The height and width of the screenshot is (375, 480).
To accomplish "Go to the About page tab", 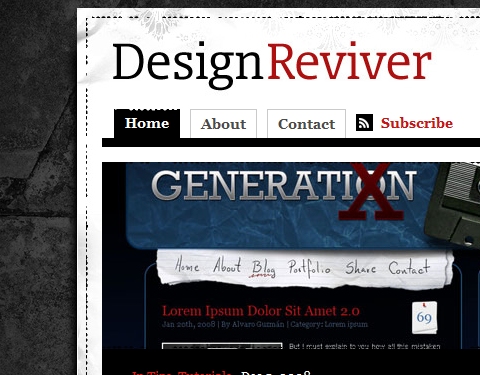I will click(x=223, y=124).
